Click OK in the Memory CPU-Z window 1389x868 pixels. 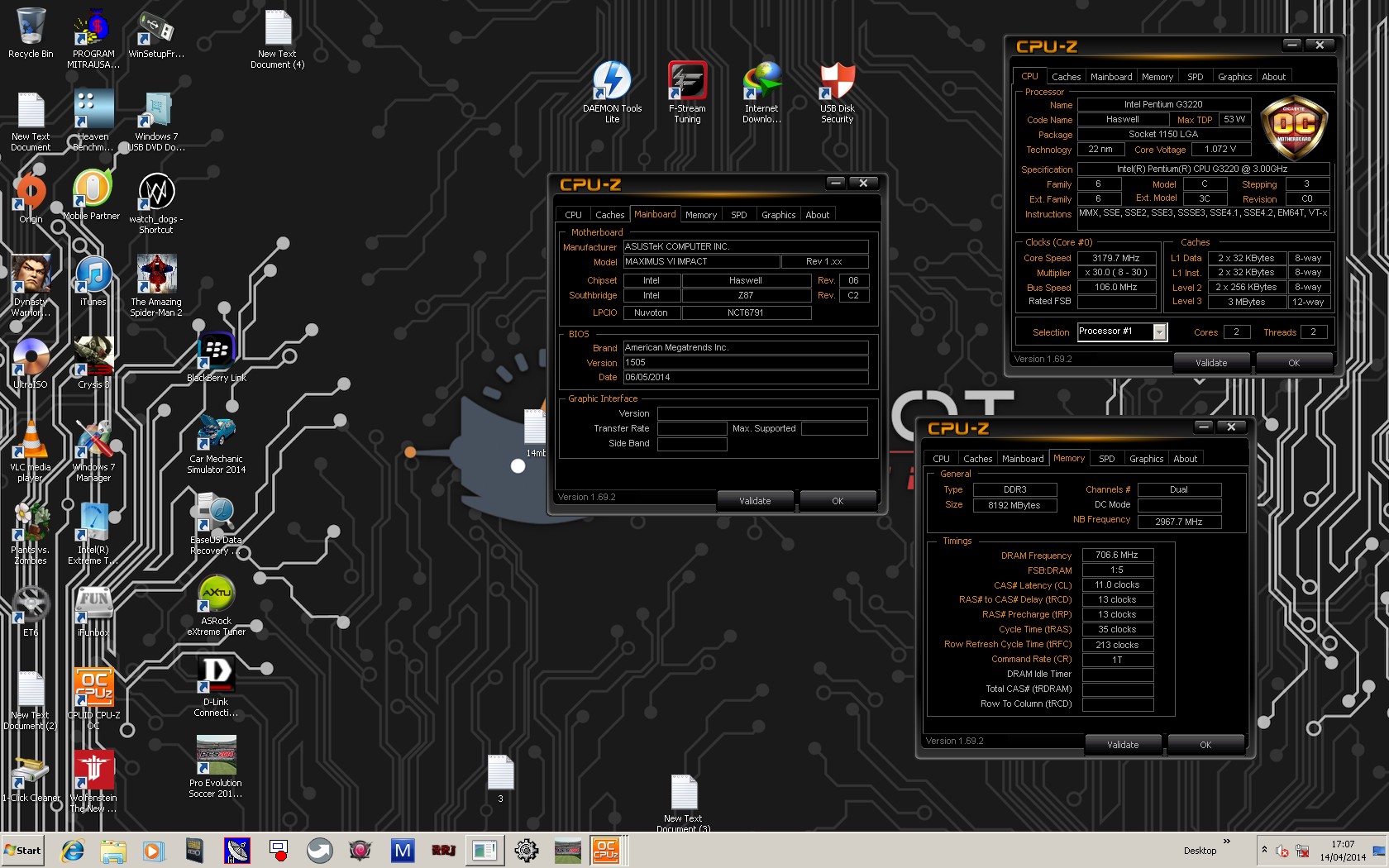click(x=1205, y=745)
